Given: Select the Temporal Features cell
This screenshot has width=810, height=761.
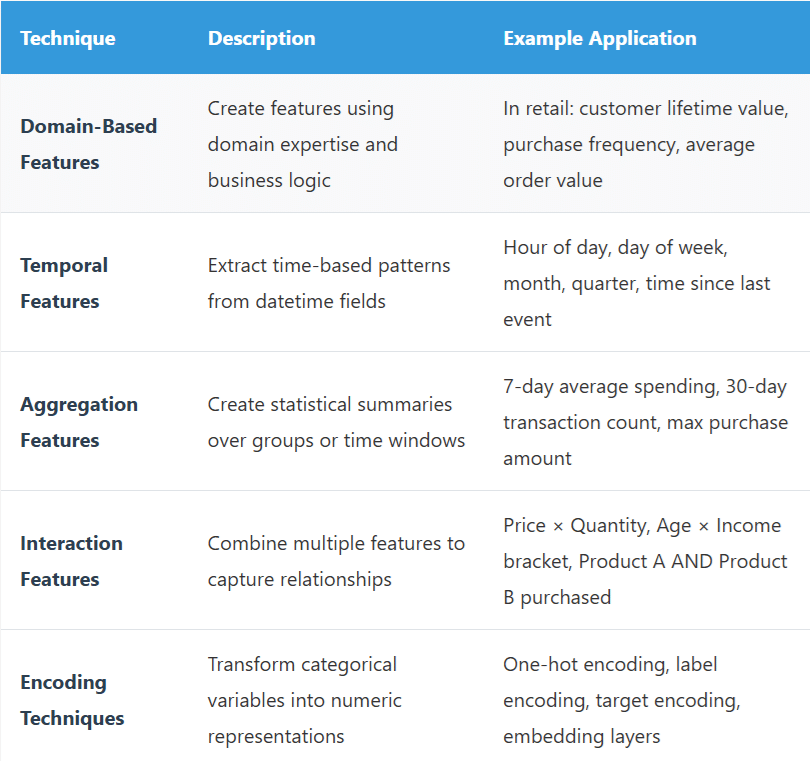Looking at the screenshot, I should tap(64, 283).
